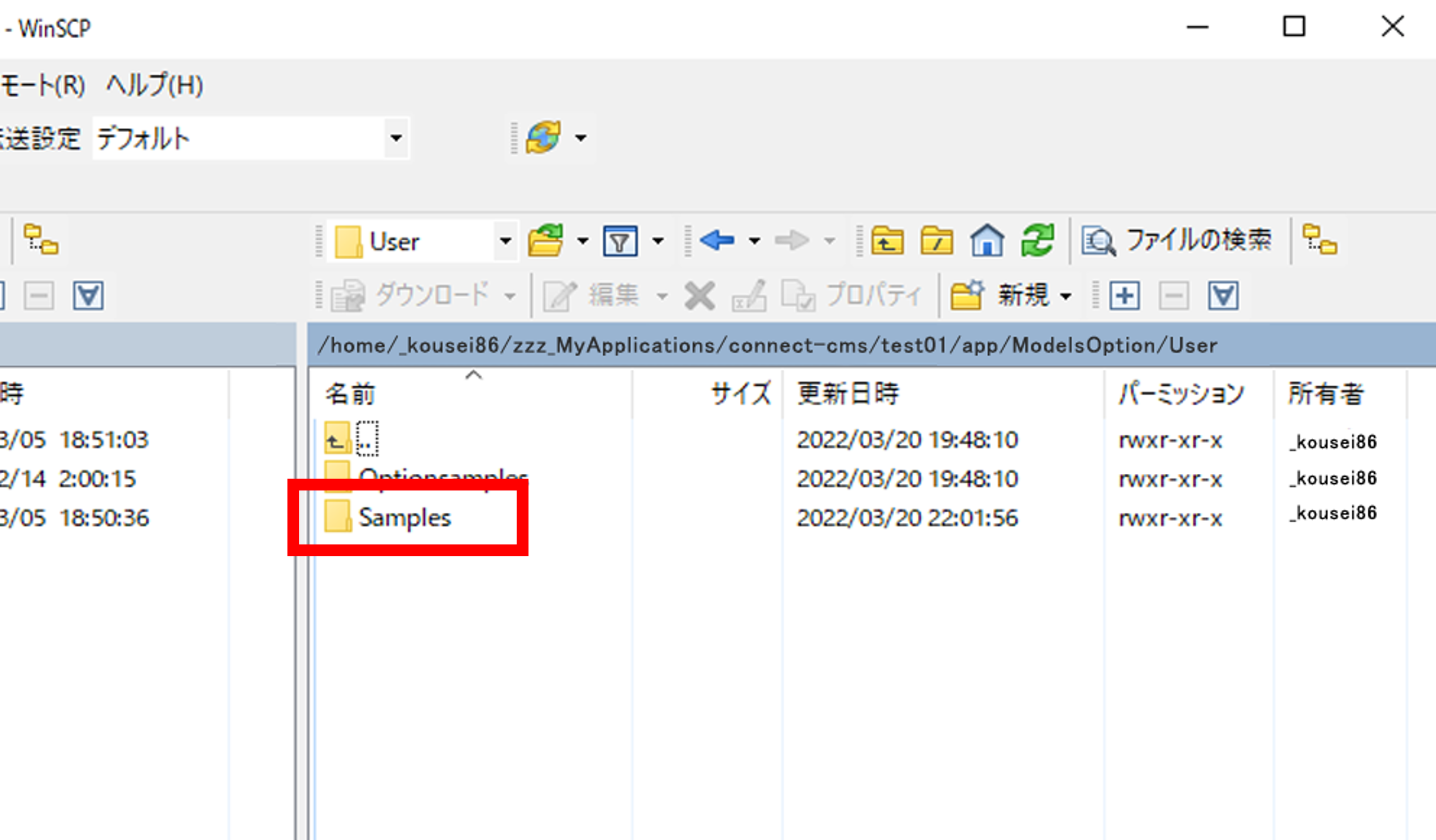Expand the 編集 dropdown arrow
This screenshot has width=1436, height=840.
click(x=661, y=296)
